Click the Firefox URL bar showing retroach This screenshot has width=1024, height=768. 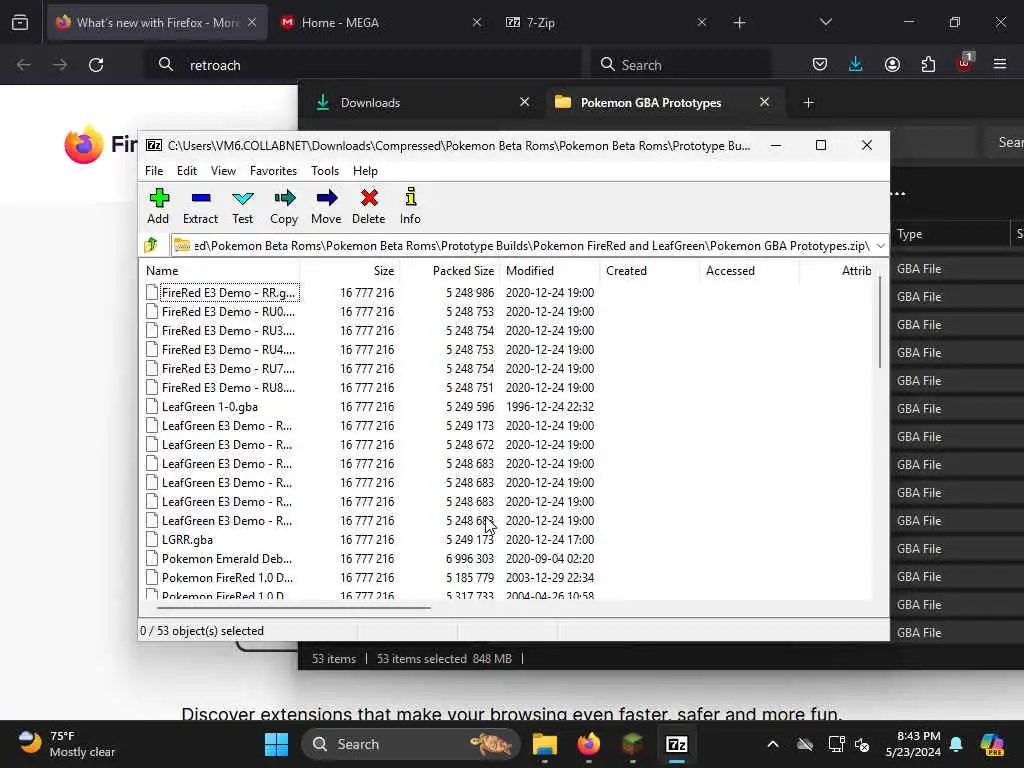point(363,65)
